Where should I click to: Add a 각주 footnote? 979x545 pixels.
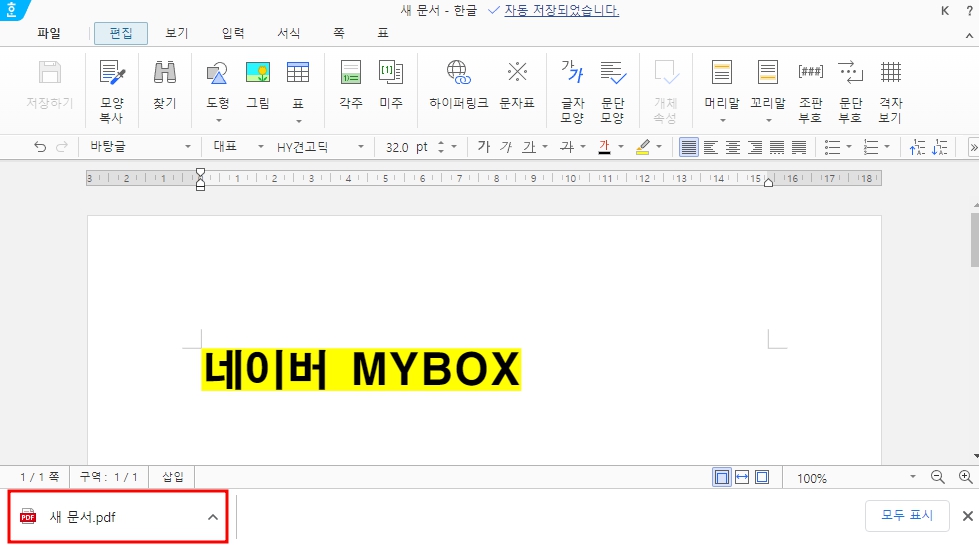(351, 73)
